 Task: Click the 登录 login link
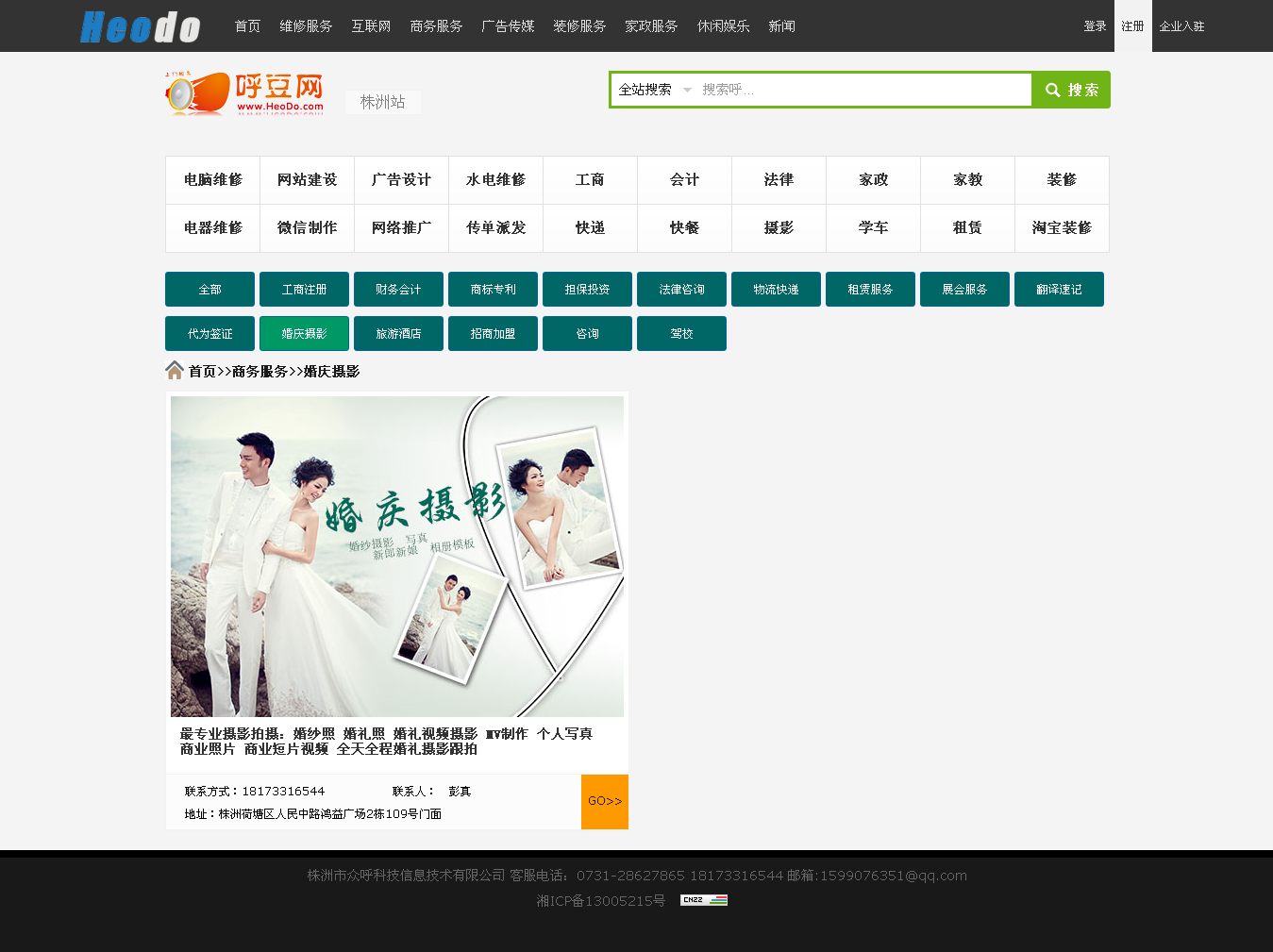point(1095,26)
